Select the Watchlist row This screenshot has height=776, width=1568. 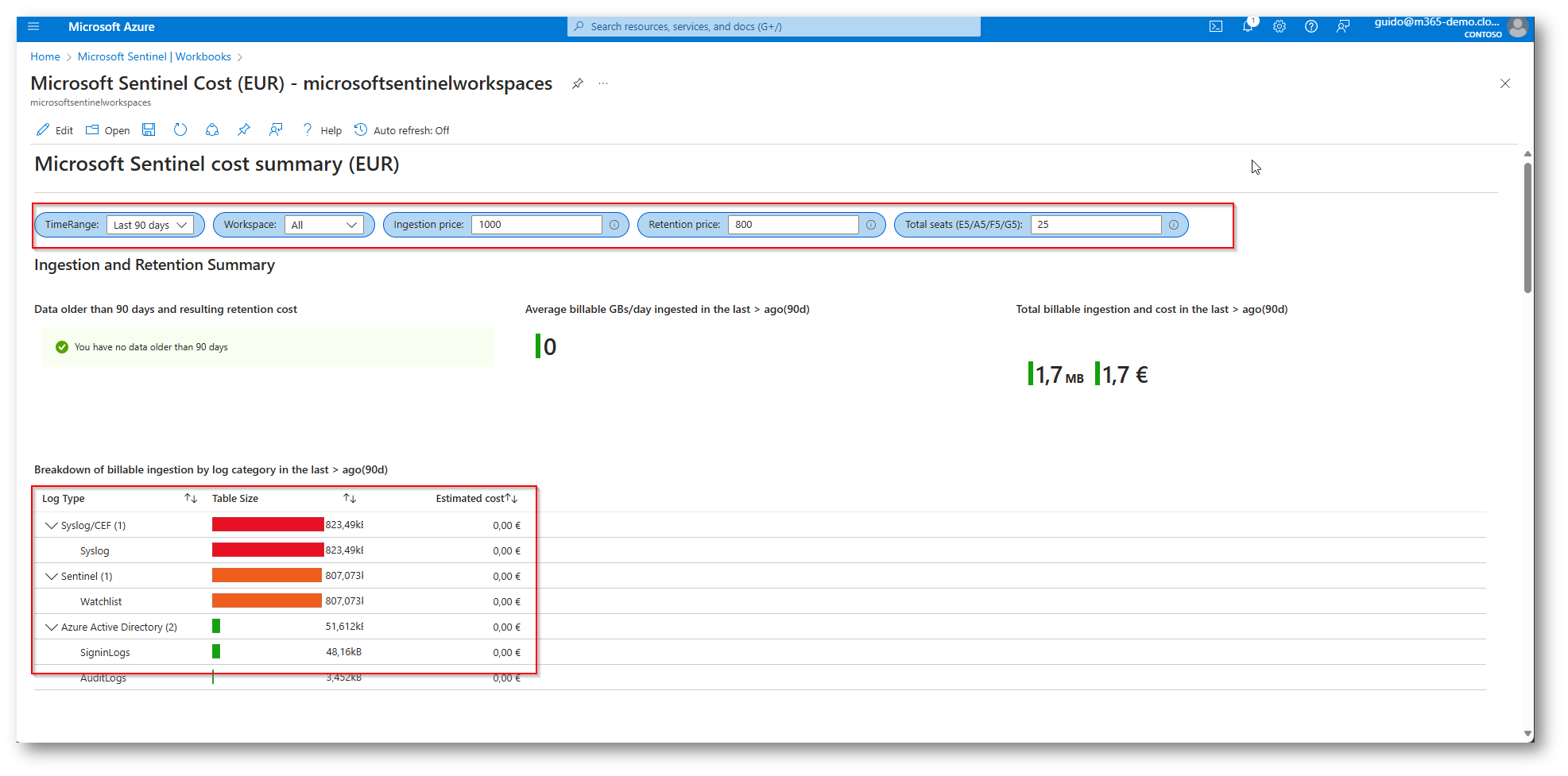[760, 601]
